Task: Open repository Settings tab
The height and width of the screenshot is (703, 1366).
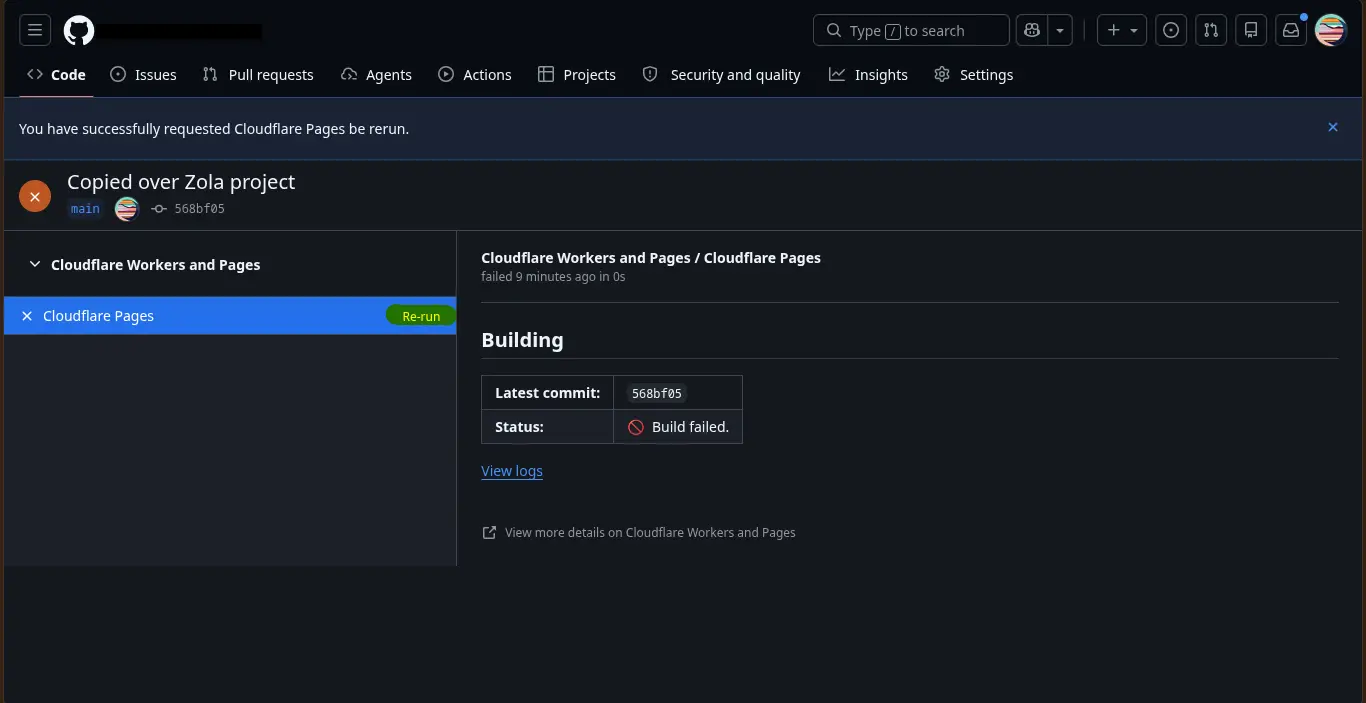Action: [x=973, y=75]
